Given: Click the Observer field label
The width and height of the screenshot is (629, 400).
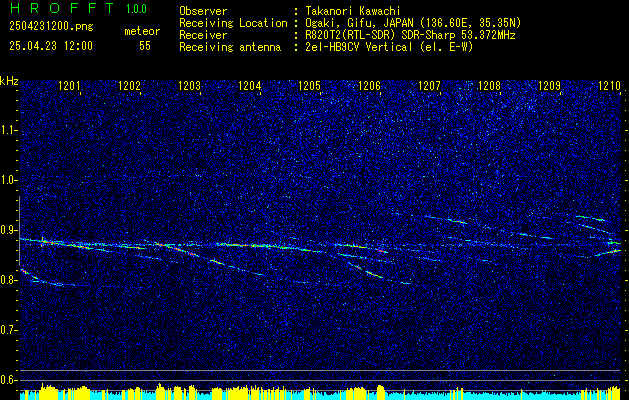Looking at the screenshot, I should [203, 11].
